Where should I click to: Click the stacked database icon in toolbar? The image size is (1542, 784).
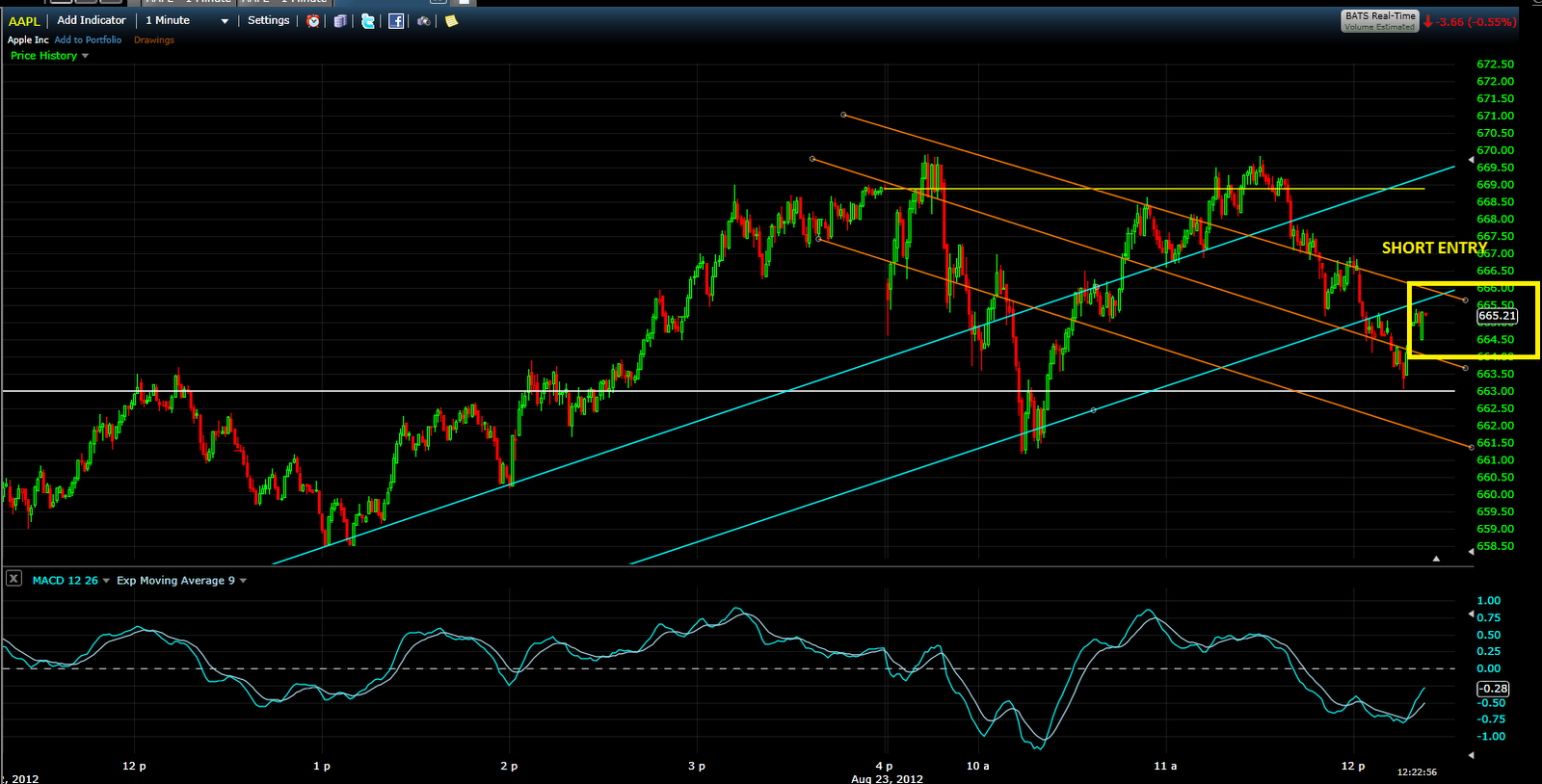[x=340, y=20]
